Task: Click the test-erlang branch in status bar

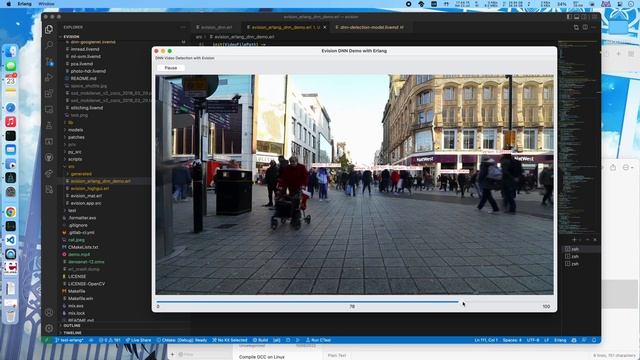Action: click(x=69, y=340)
